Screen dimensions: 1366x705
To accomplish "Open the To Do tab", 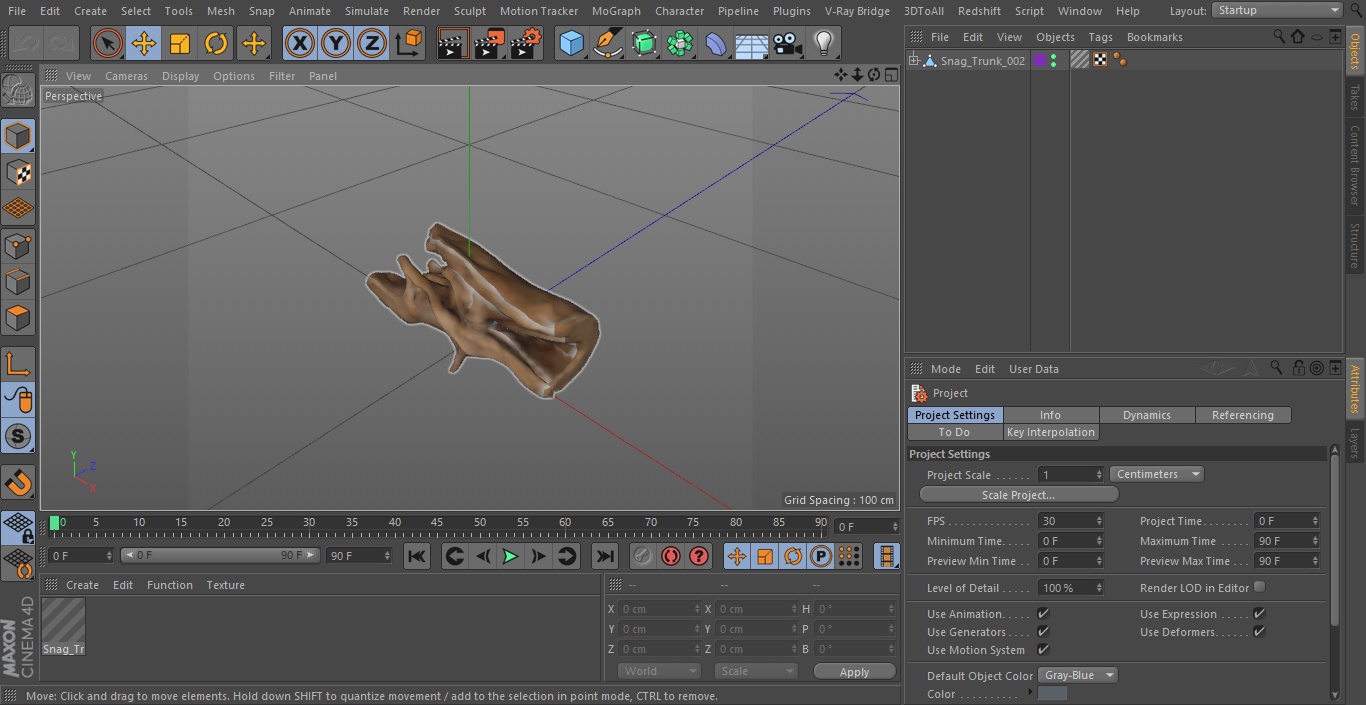I will point(955,432).
